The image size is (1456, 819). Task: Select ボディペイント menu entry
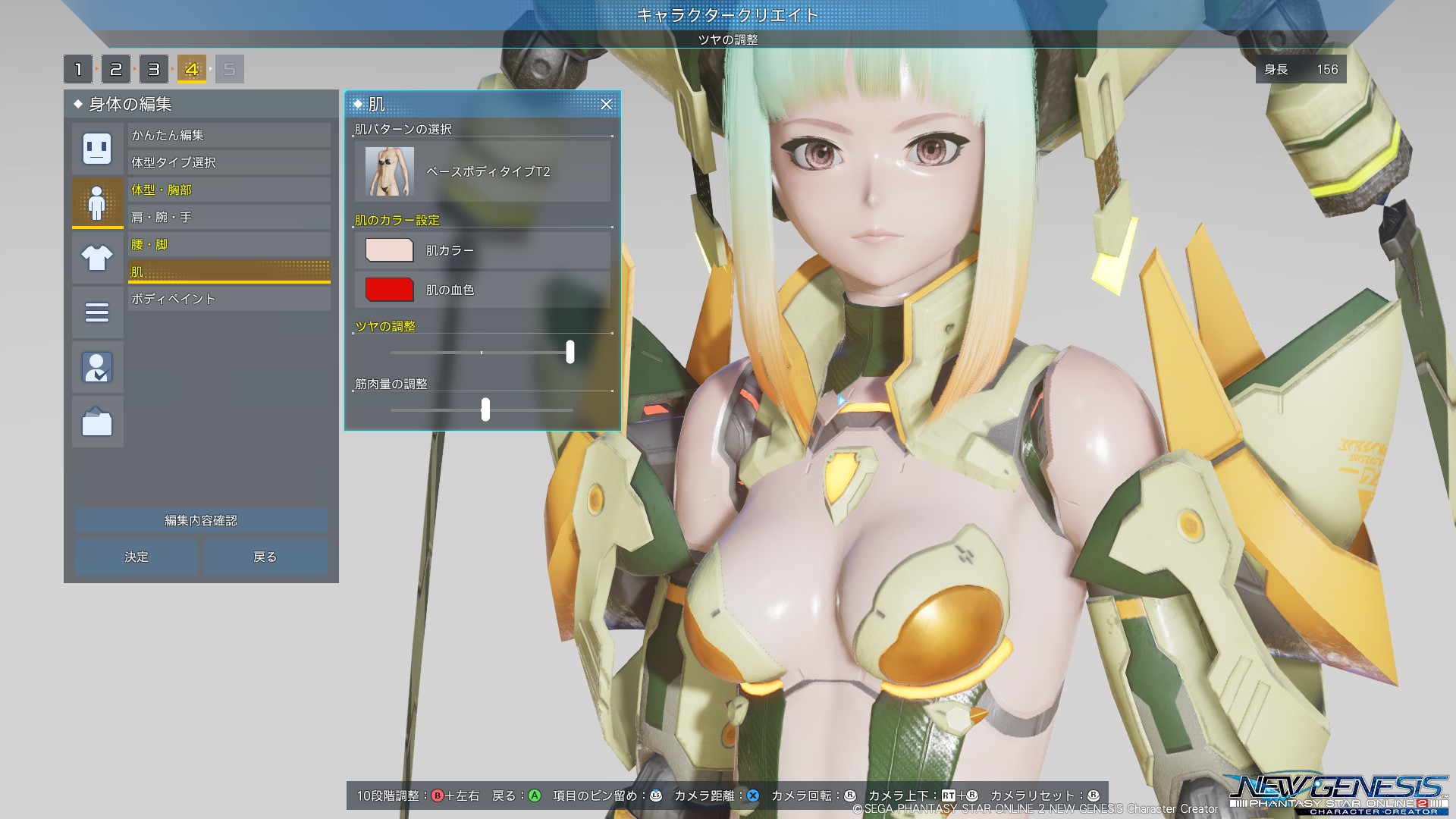click(228, 299)
